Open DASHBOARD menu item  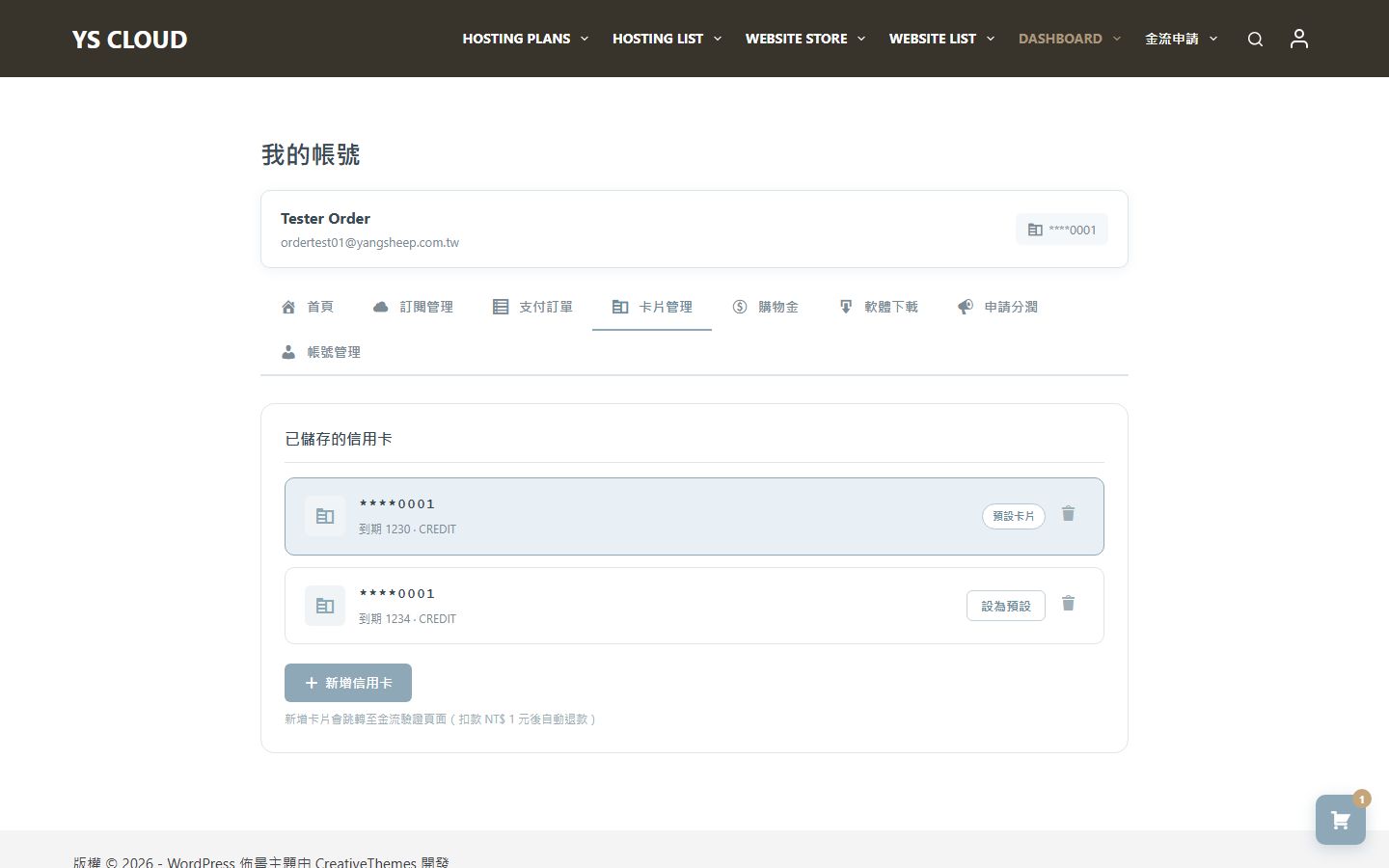click(1060, 39)
